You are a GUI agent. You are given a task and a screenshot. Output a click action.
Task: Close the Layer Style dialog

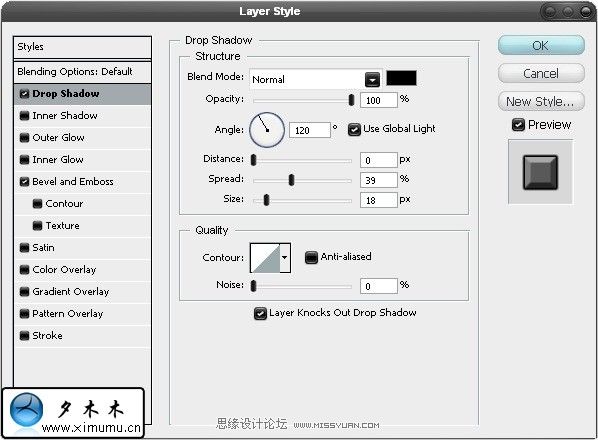click(586, 12)
